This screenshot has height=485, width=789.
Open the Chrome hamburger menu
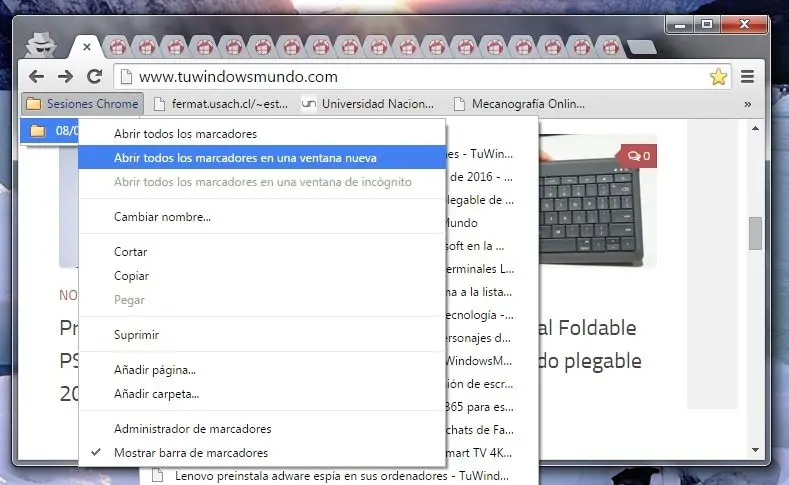click(x=747, y=76)
